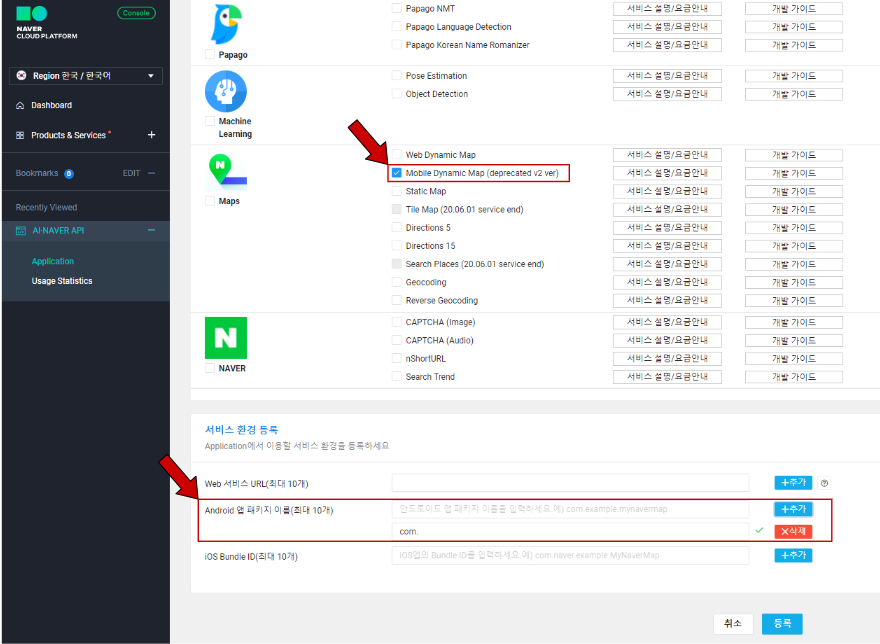
Task: Check CAPTCHA (Image) checkbox
Action: pyautogui.click(x=397, y=322)
